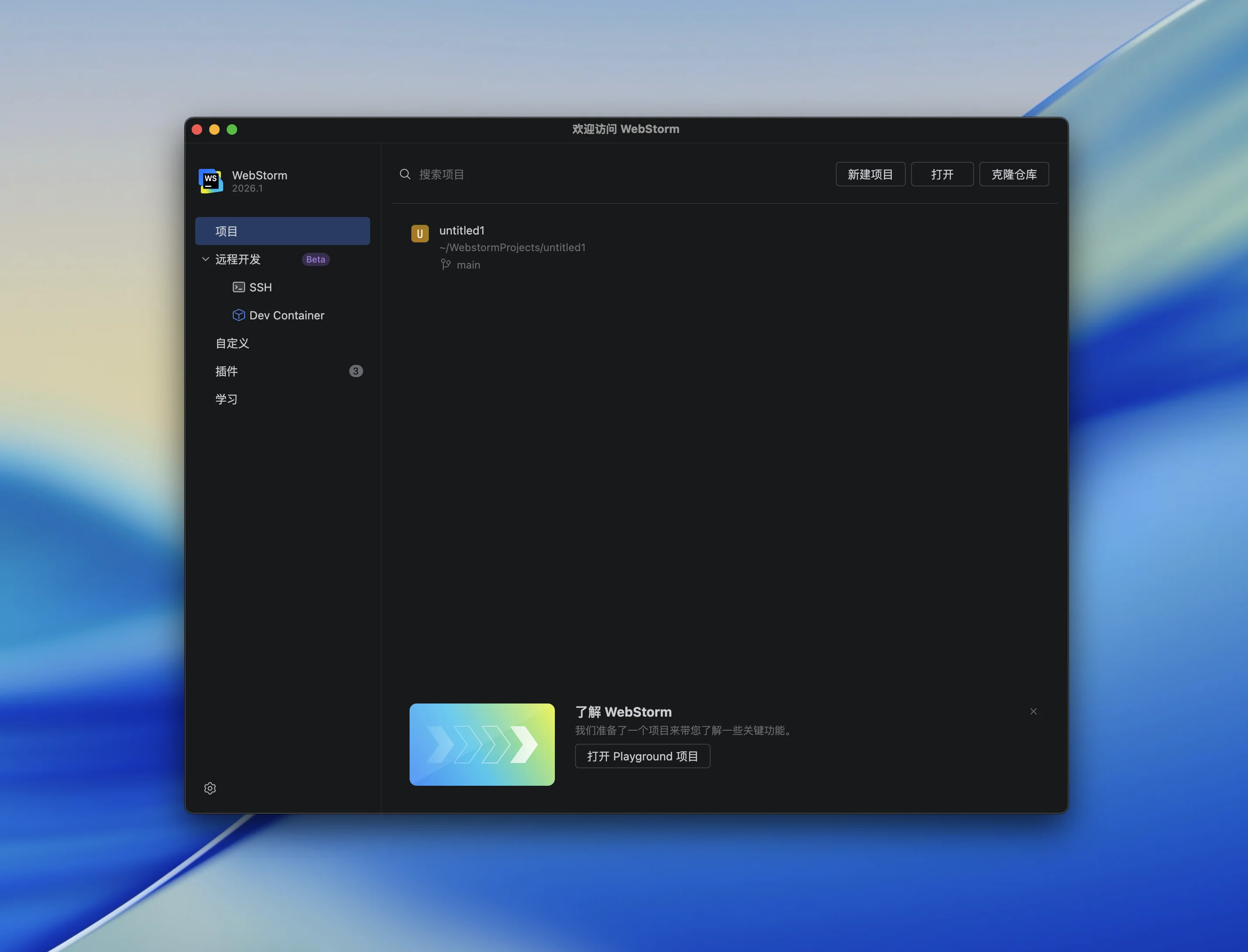Click the Playground banner thumbnail image
Viewport: 1248px width, 952px height.
click(482, 744)
